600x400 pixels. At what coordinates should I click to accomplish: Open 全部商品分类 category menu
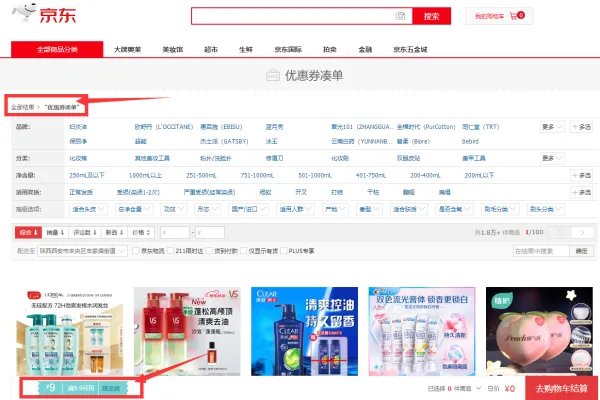(57, 49)
